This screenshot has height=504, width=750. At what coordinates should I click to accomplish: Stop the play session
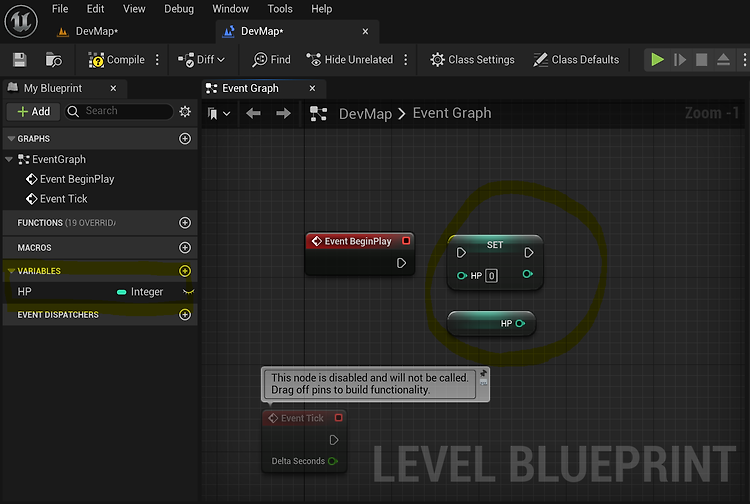tap(701, 60)
